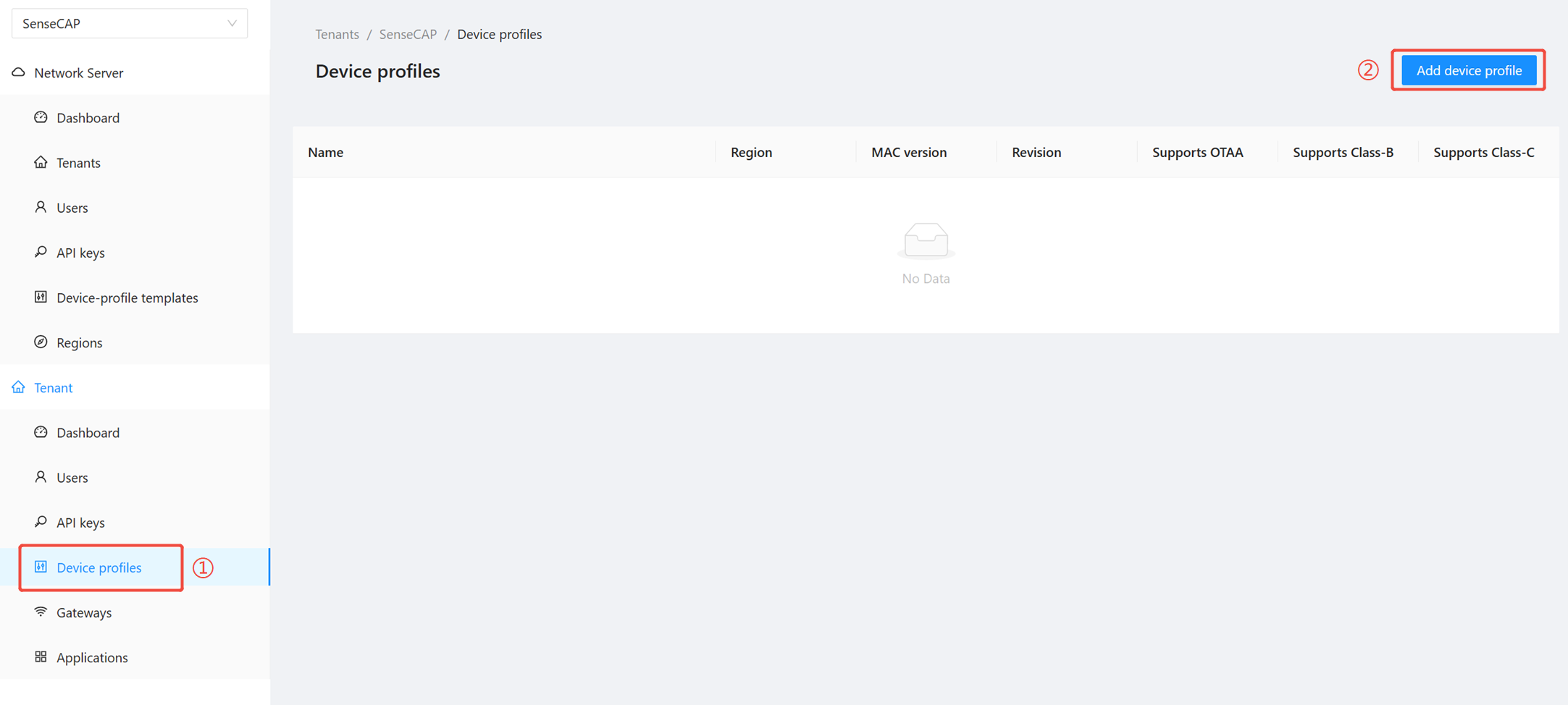Click the Tenant section home icon
Image resolution: width=1568 pixels, height=705 pixels.
19,387
